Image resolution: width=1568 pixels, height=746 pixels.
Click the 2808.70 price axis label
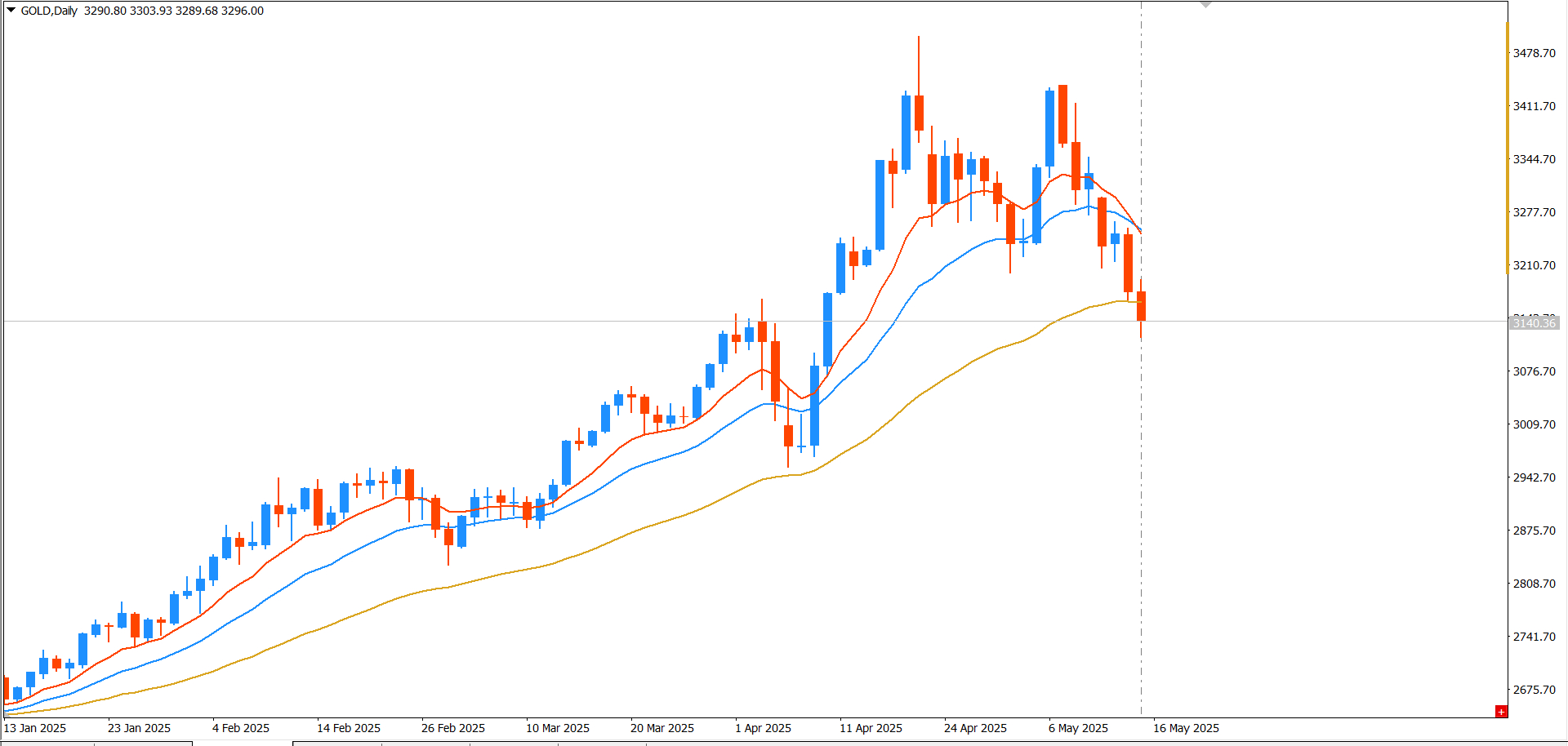(1535, 584)
